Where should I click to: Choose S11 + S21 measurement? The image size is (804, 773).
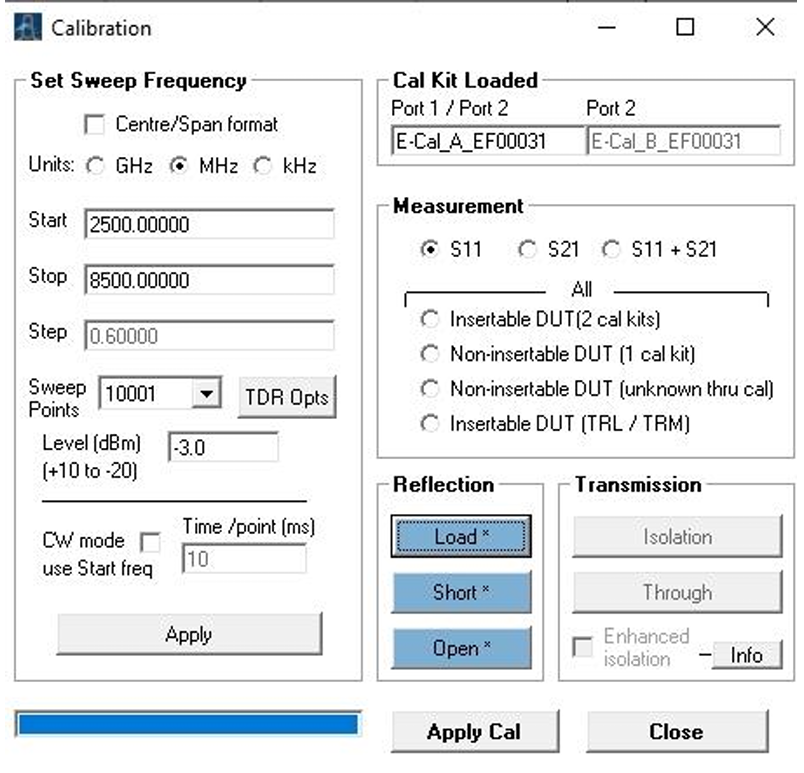click(x=612, y=250)
